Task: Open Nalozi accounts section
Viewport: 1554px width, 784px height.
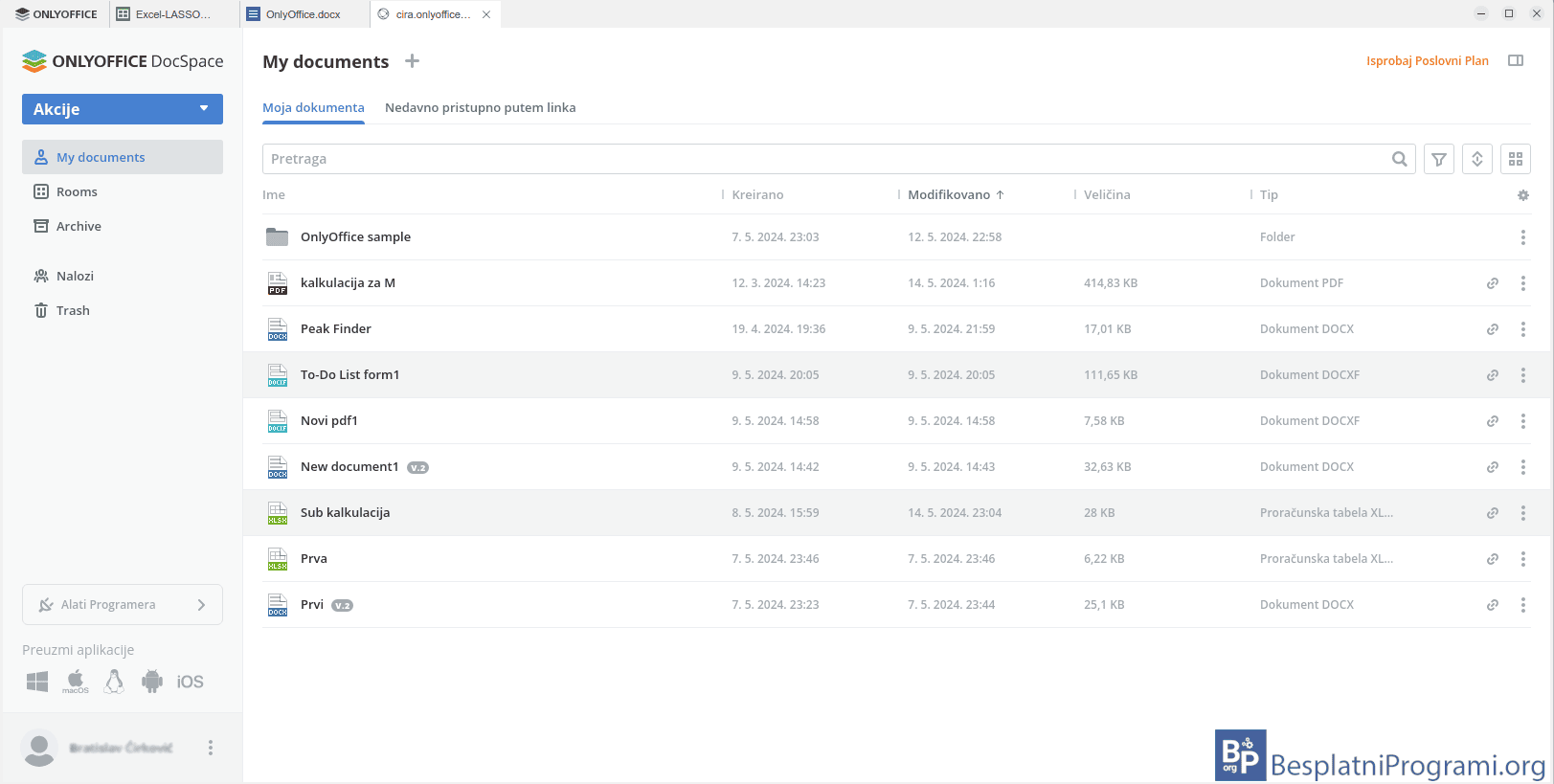Action: coord(123,276)
